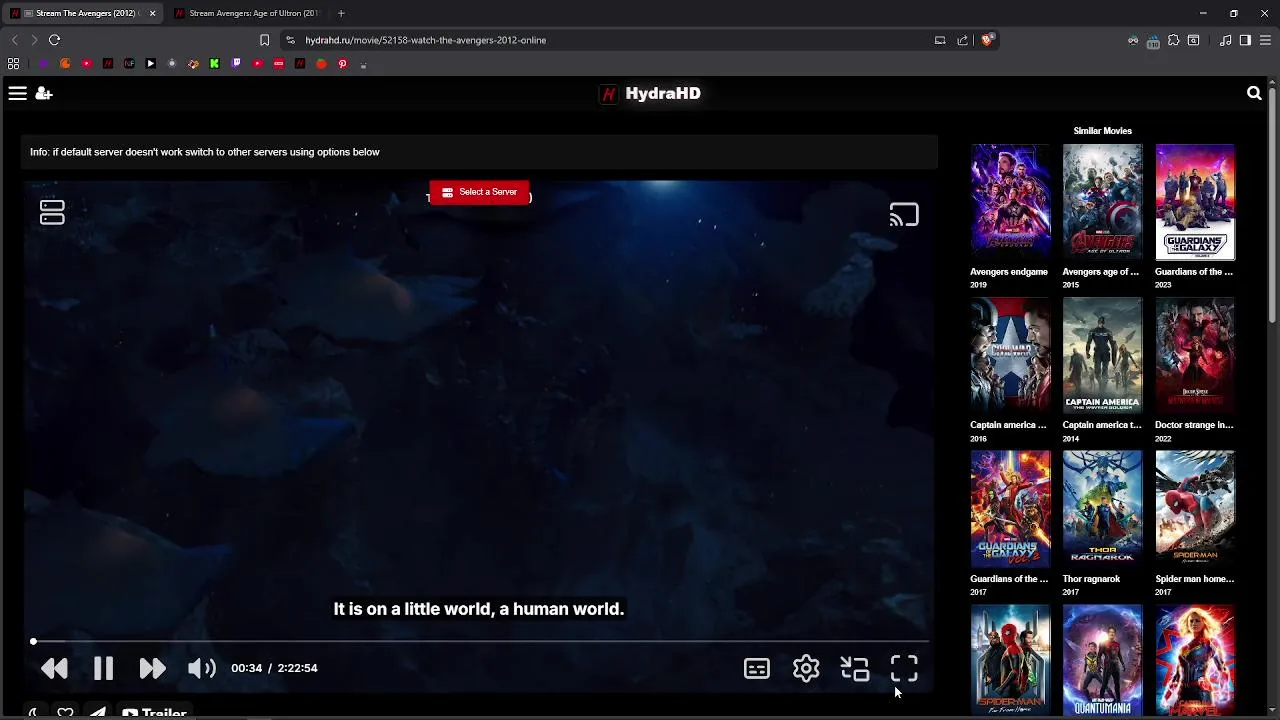Open Doctor Strange 2022 poster

click(1195, 355)
